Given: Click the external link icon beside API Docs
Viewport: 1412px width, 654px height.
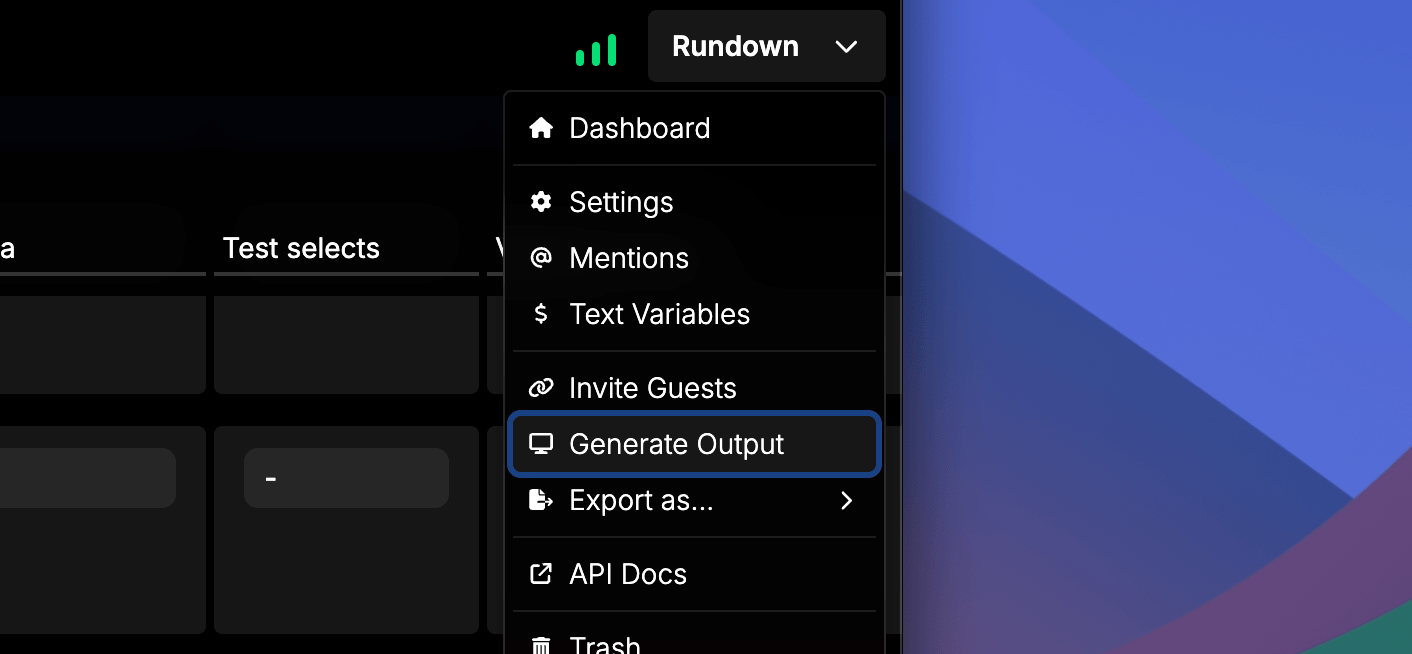Looking at the screenshot, I should [541, 574].
